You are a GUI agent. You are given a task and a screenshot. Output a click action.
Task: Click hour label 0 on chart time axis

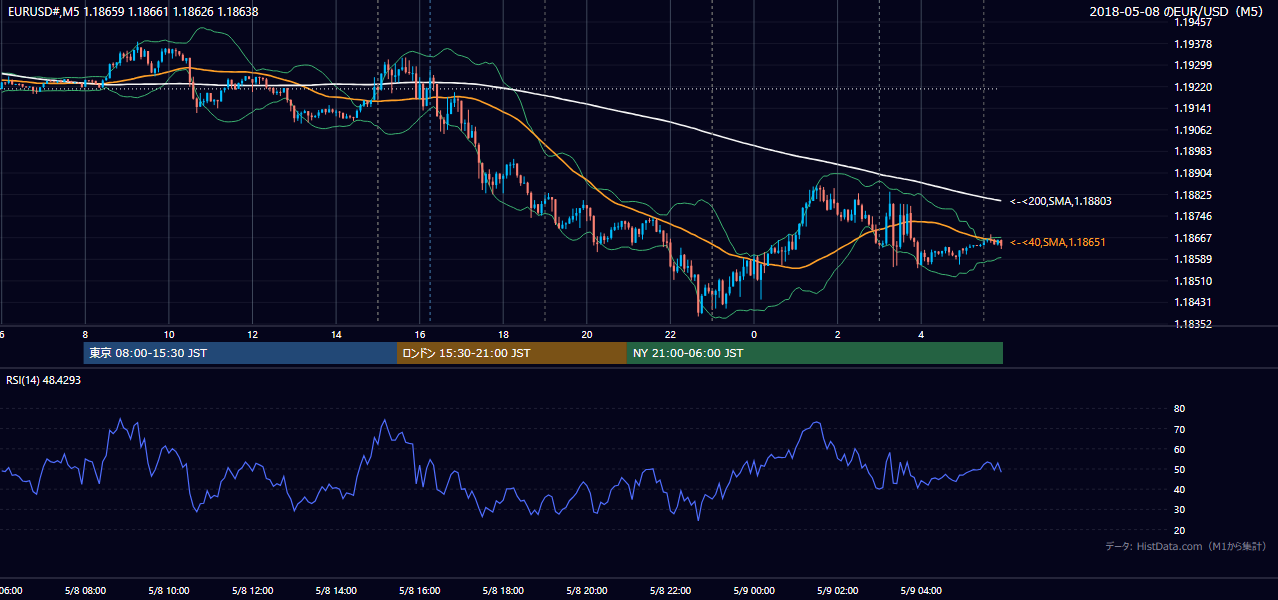(x=754, y=334)
